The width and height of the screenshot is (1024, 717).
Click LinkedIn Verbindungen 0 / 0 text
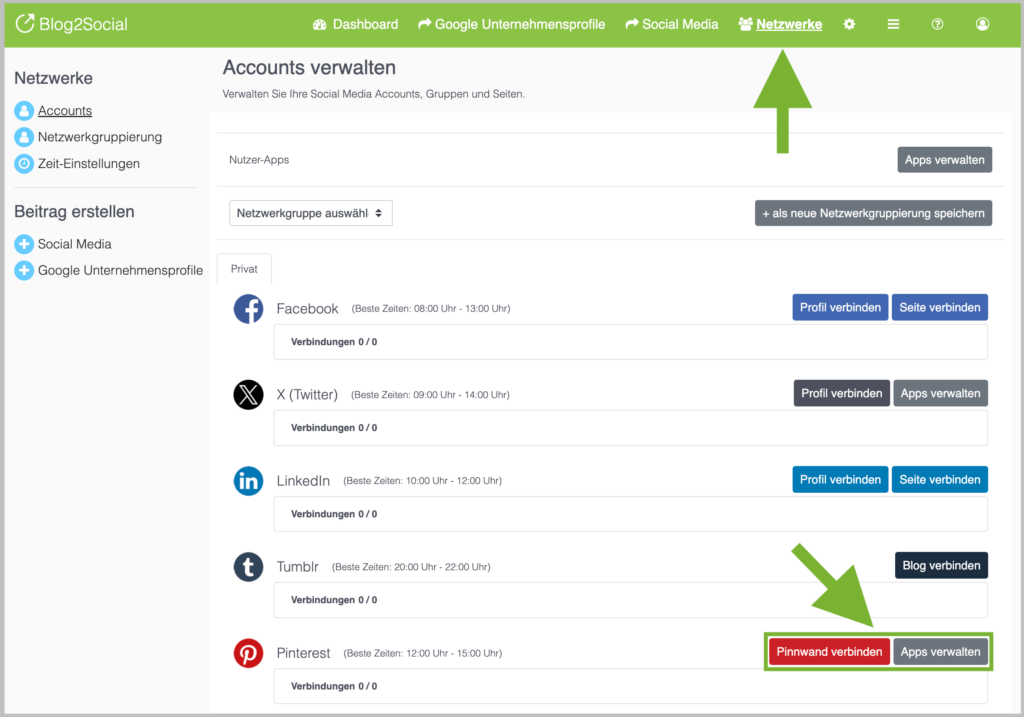[334, 514]
